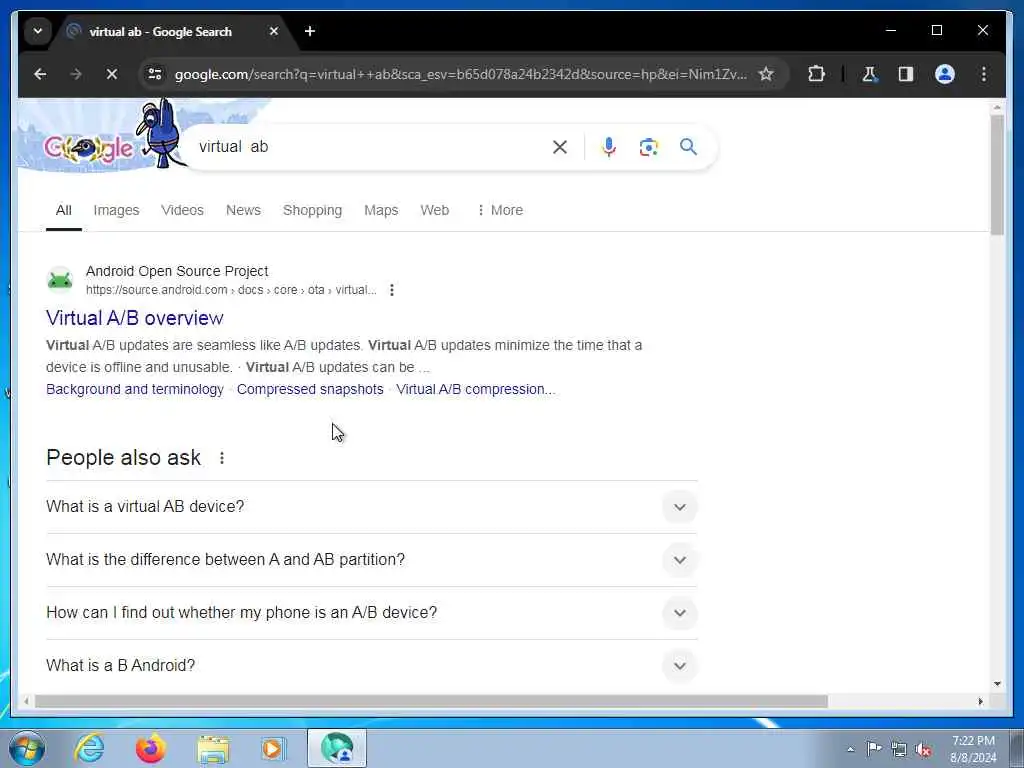Viewport: 1024px width, 768px height.
Task: Search by image with Google Lens
Action: (648, 147)
